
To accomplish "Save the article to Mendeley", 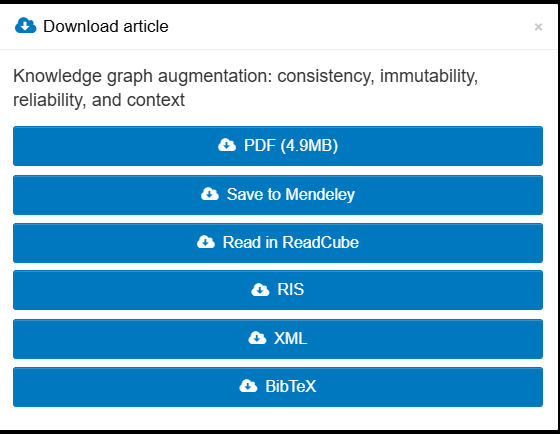I will click(278, 195).
